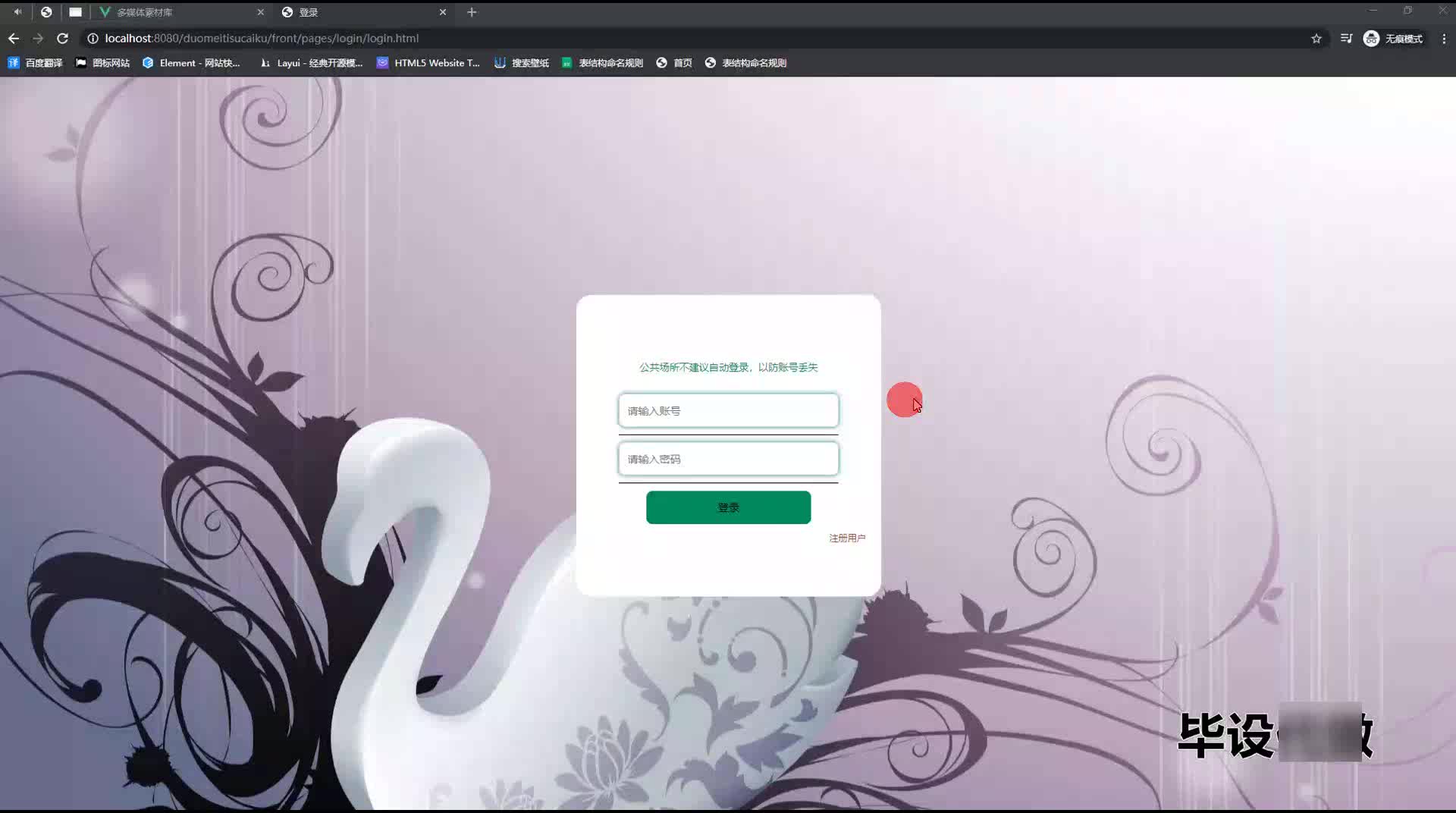The width and height of the screenshot is (1456, 813).
Task: Switch to the pinned tab with globe icon
Action: [x=46, y=12]
